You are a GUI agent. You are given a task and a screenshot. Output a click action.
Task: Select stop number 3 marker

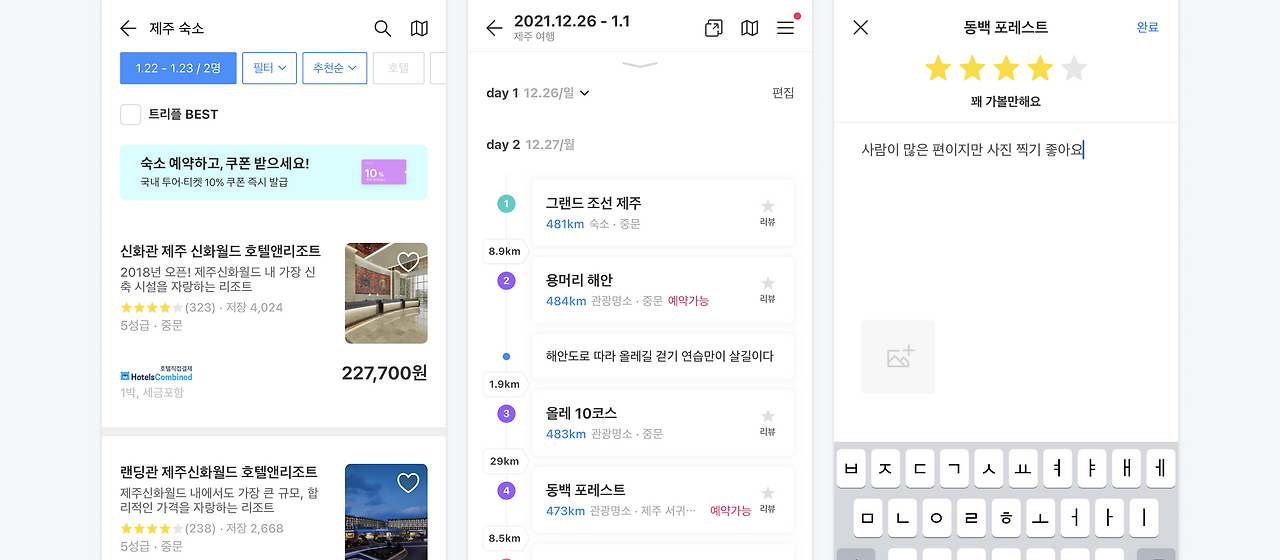point(506,414)
